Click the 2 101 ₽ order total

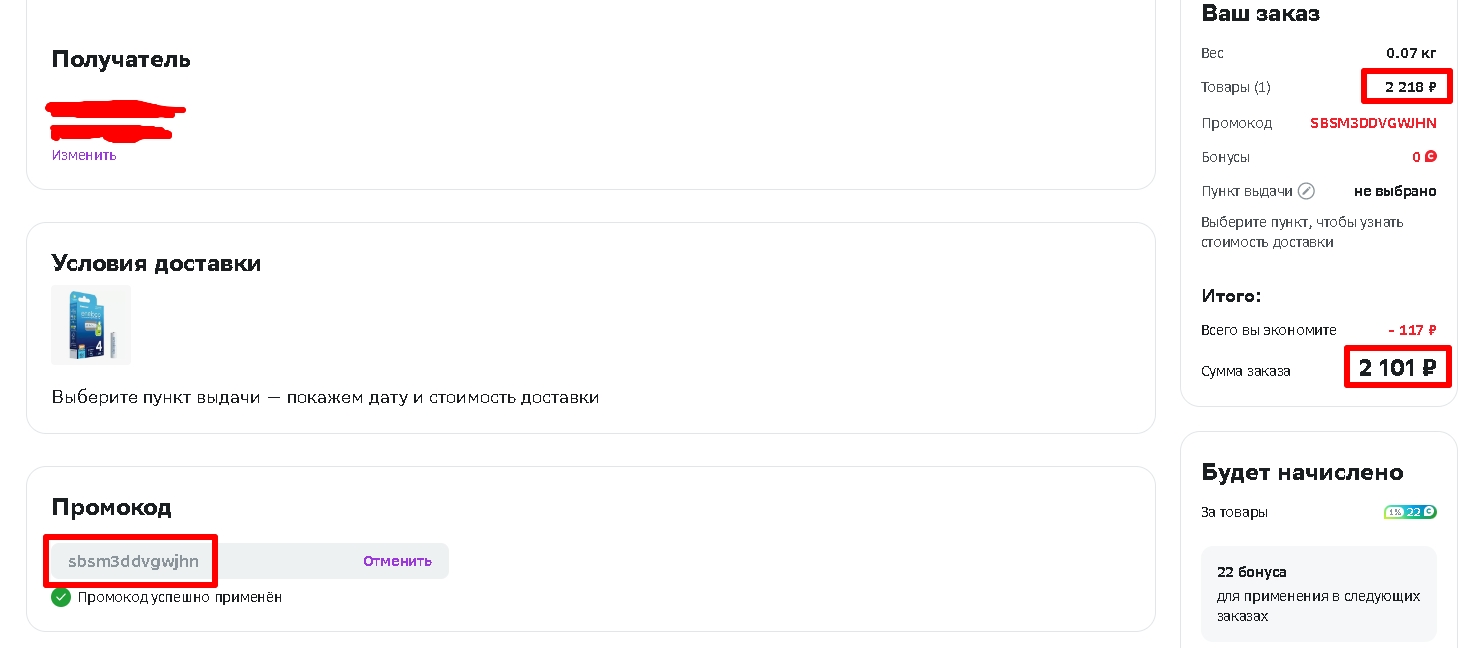tap(1397, 368)
